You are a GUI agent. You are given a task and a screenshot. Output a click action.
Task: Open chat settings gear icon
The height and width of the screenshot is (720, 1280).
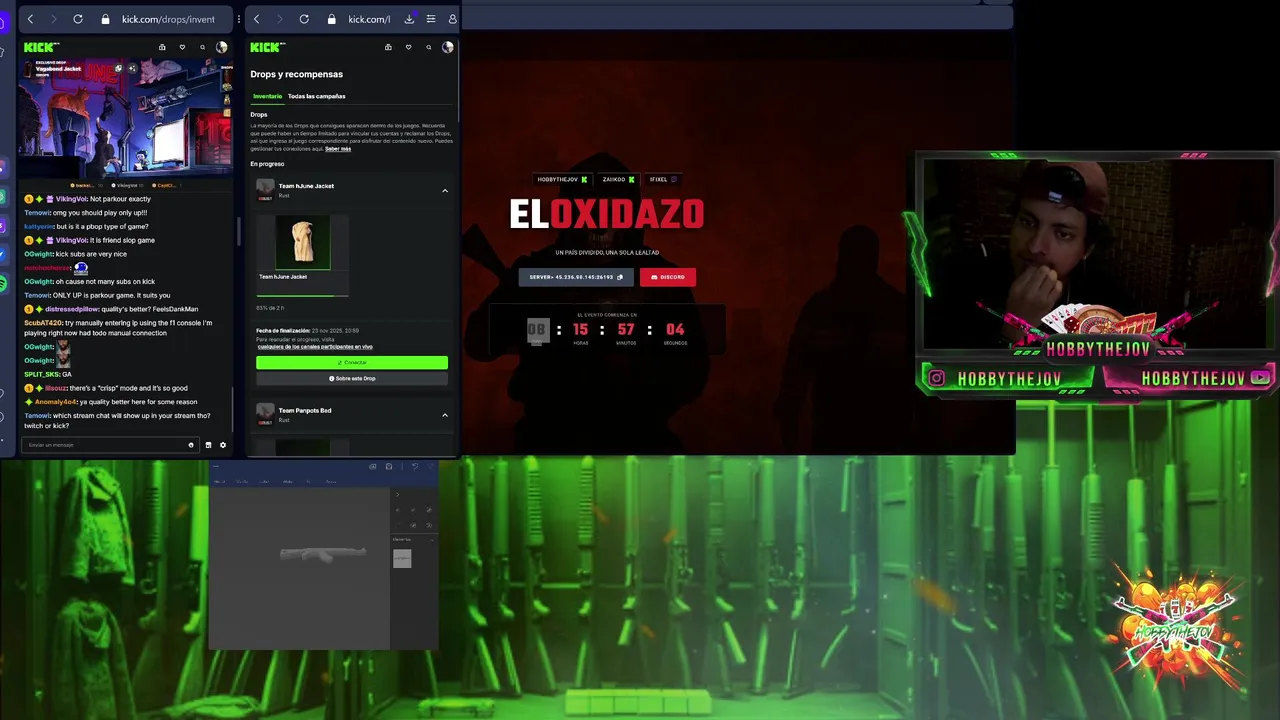[223, 445]
